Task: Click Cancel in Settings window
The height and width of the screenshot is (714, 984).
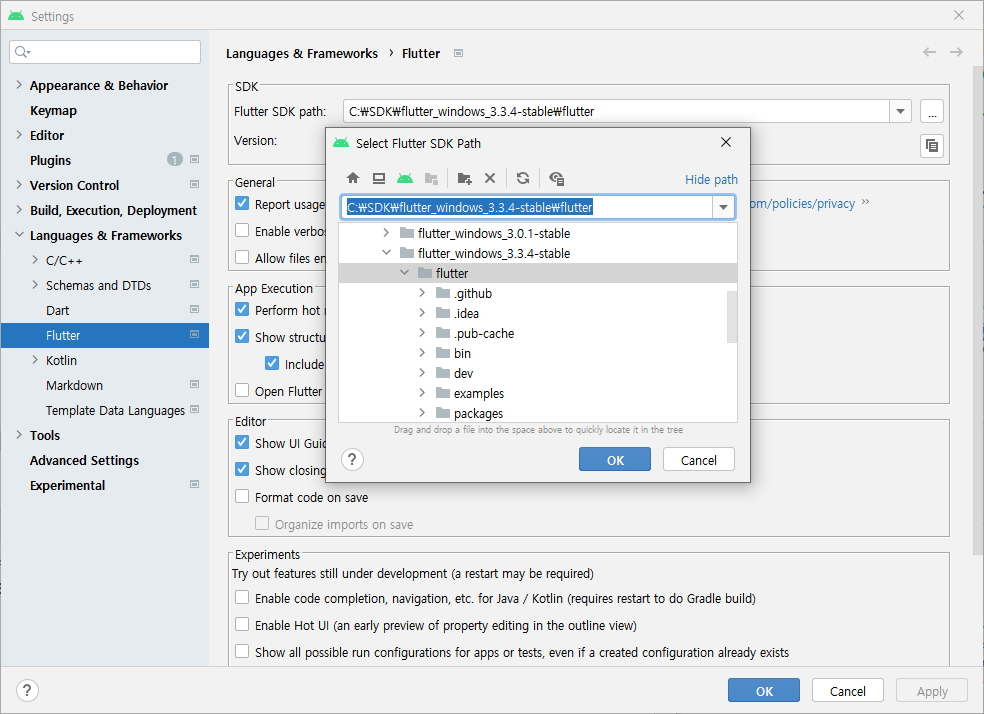Action: tap(847, 691)
